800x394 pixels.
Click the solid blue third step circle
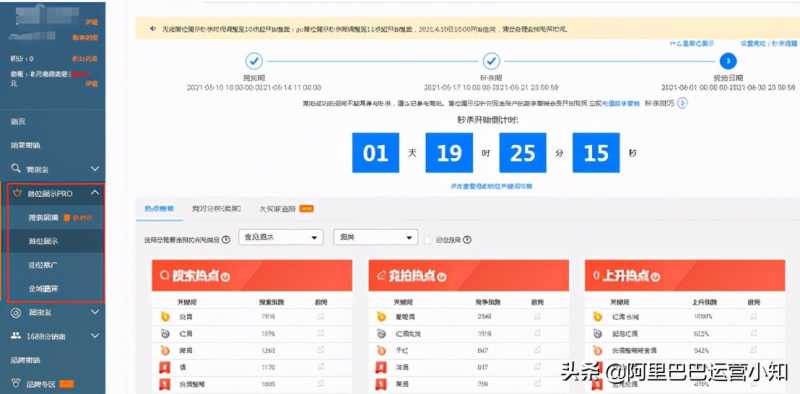point(728,61)
